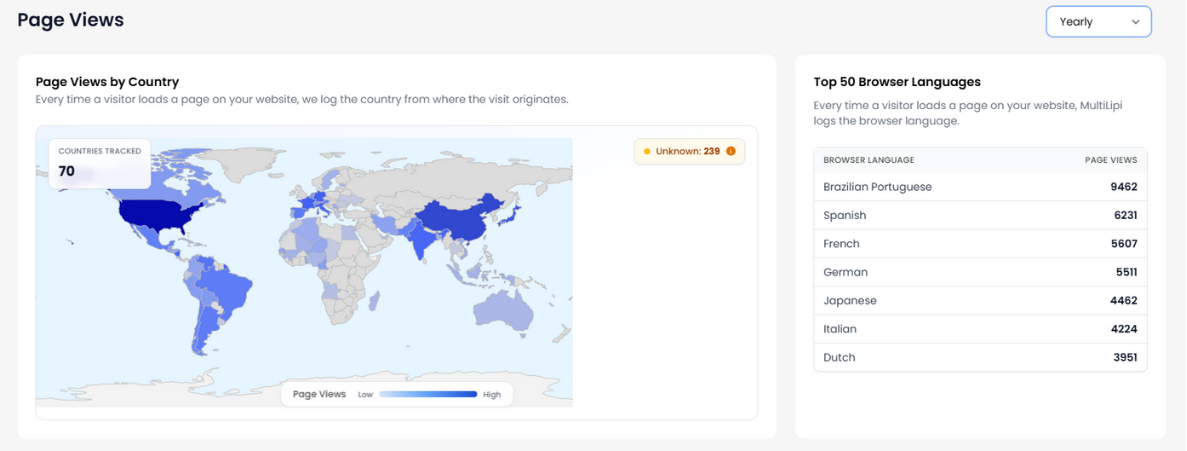Click the 5511 page views value
The height and width of the screenshot is (451, 1187).
tap(1125, 272)
